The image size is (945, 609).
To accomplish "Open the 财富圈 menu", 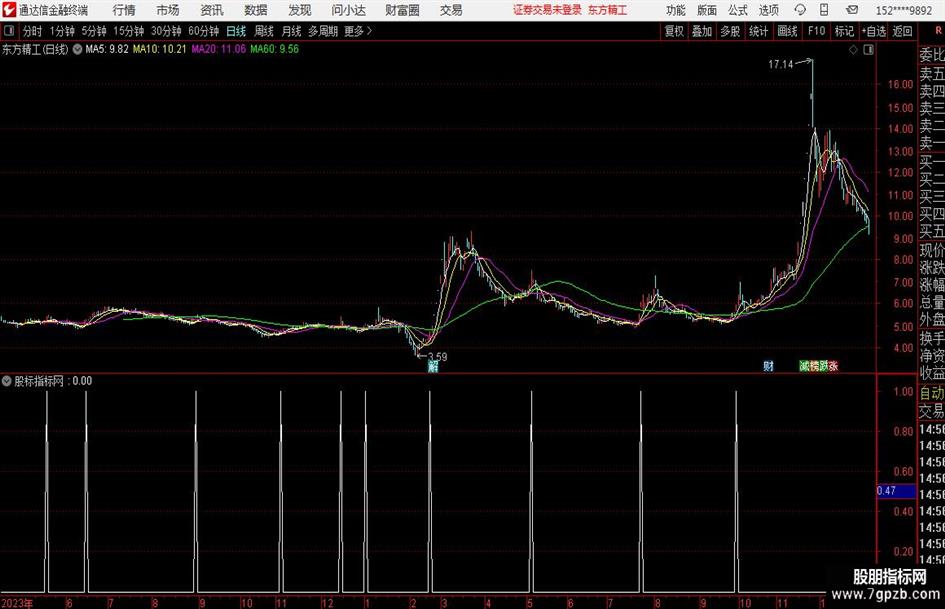I will pos(402,10).
